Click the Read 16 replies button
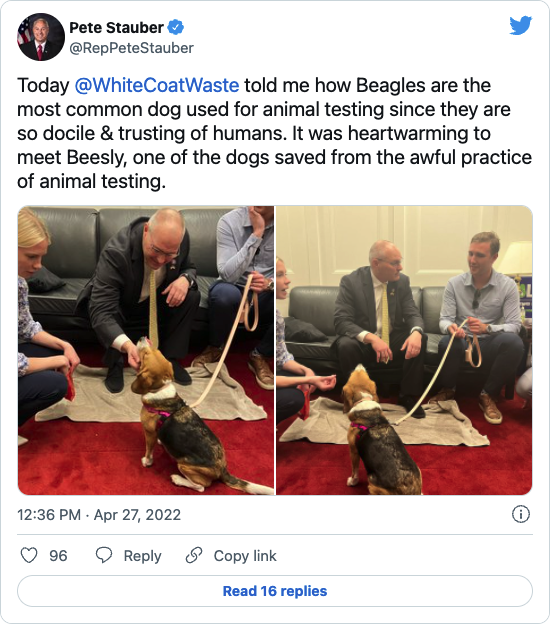Screen dimensions: 550x624 (x=275, y=591)
